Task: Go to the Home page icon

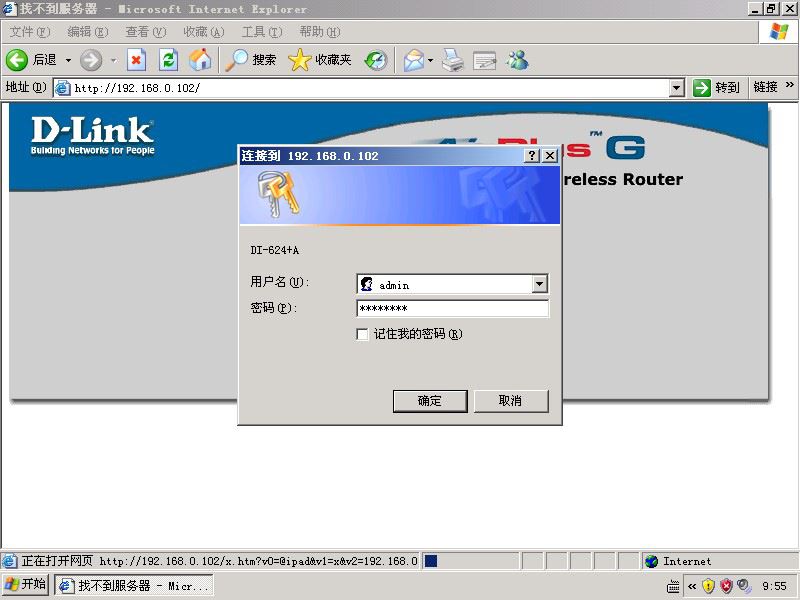Action: click(x=200, y=60)
